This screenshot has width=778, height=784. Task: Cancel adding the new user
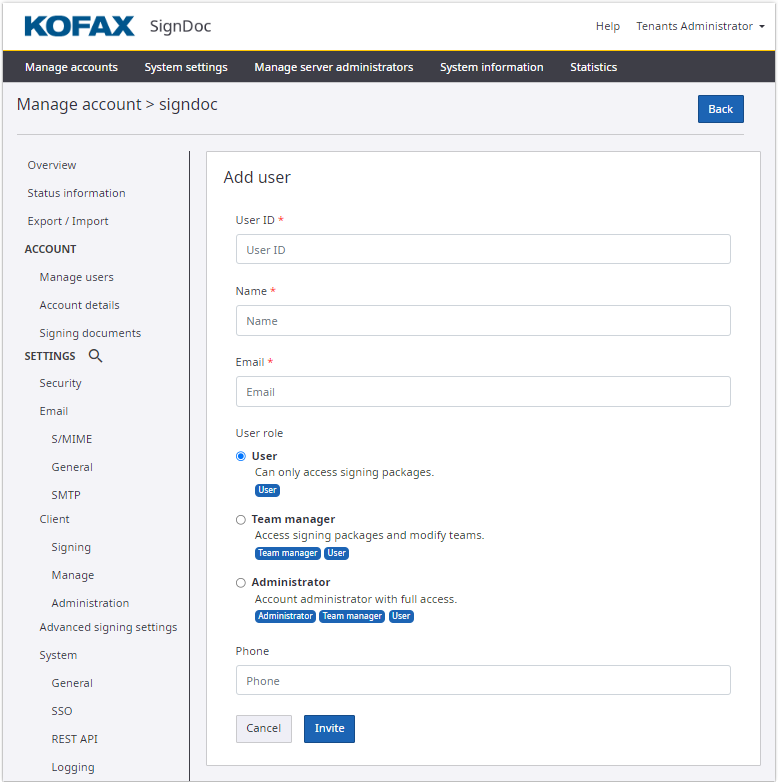click(x=263, y=728)
